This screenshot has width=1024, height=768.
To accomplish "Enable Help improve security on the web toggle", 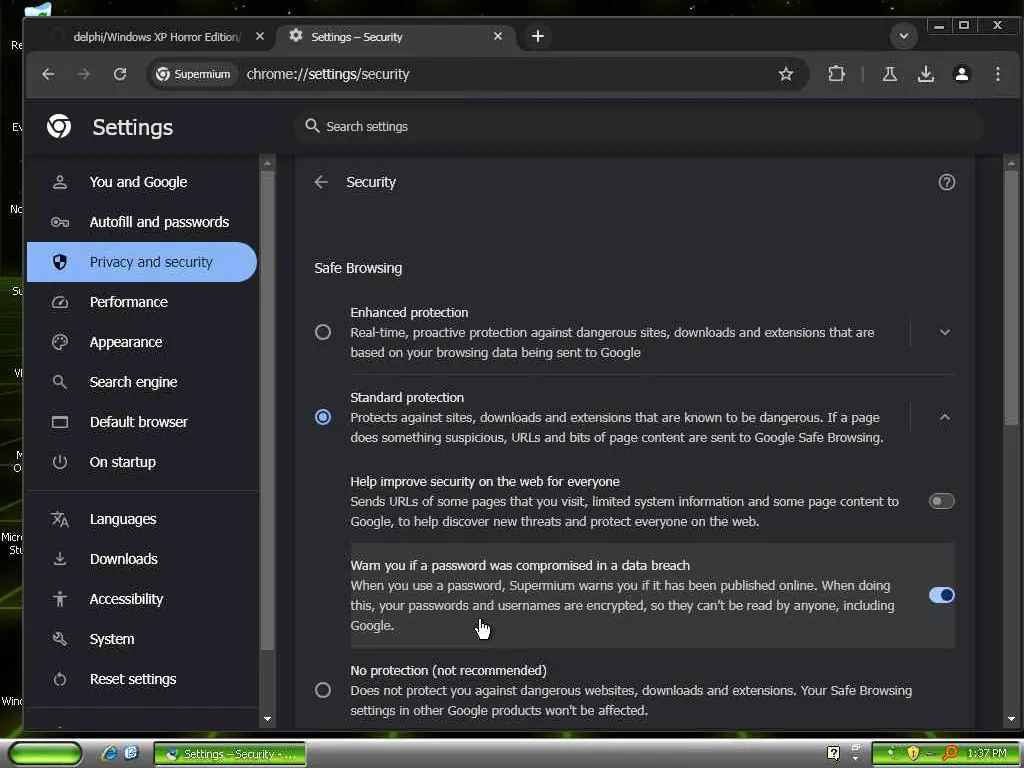I will pos(941,502).
